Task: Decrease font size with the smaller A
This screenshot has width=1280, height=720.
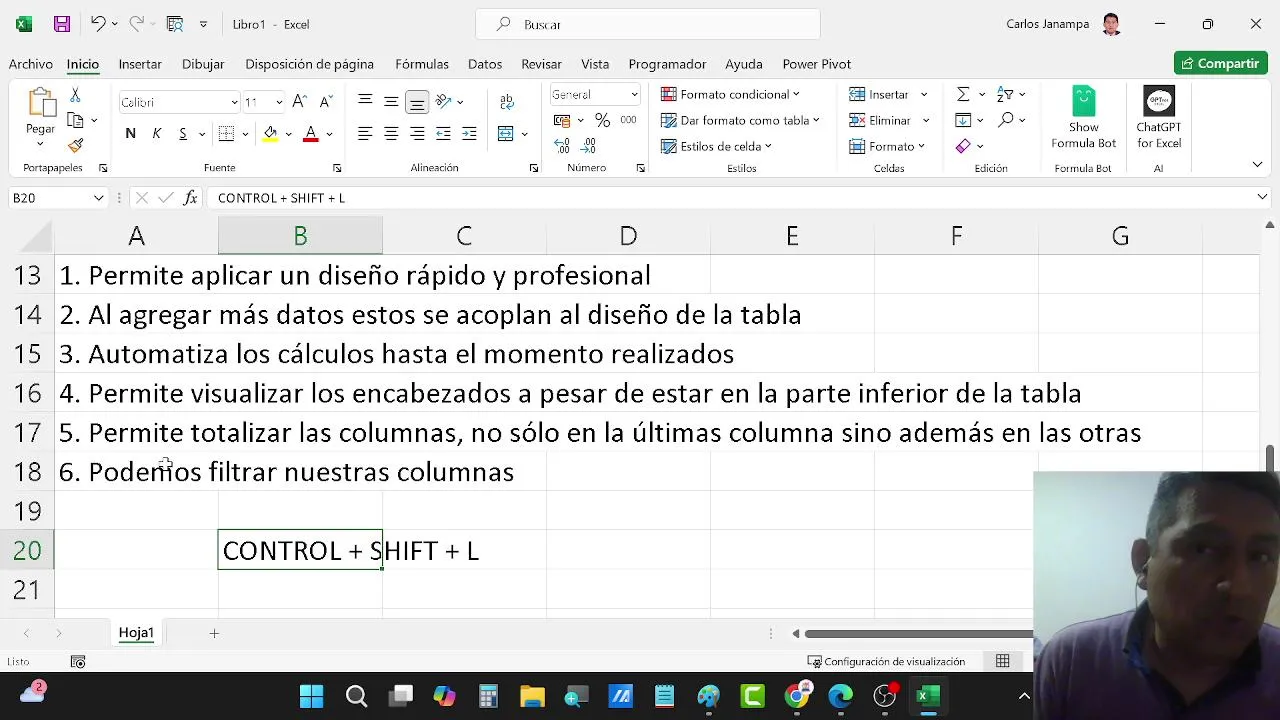Action: tap(325, 102)
